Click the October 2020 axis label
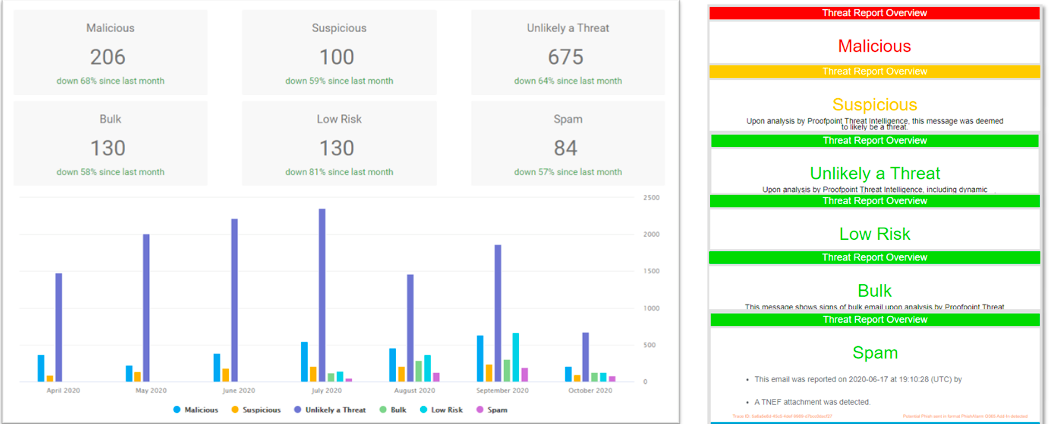 [590, 391]
